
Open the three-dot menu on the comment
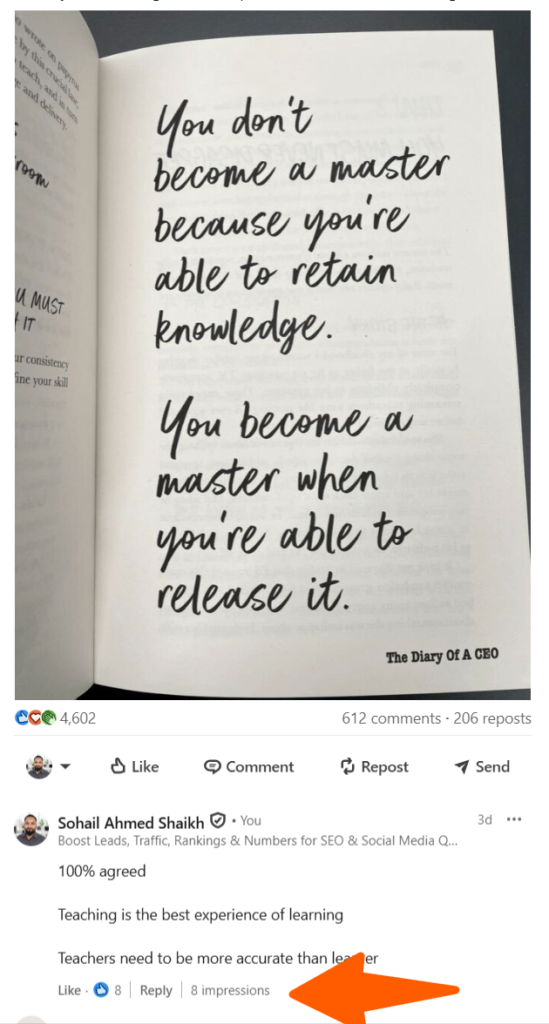(x=514, y=820)
